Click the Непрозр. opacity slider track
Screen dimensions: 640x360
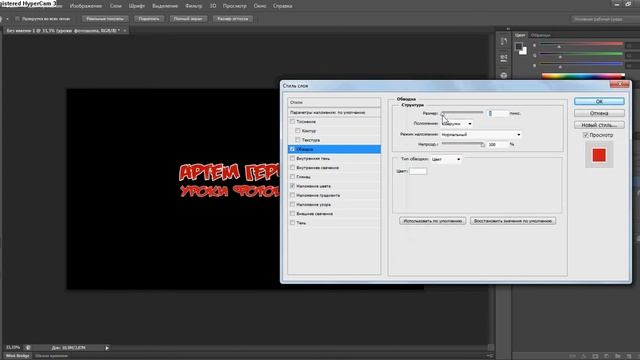(x=462, y=144)
